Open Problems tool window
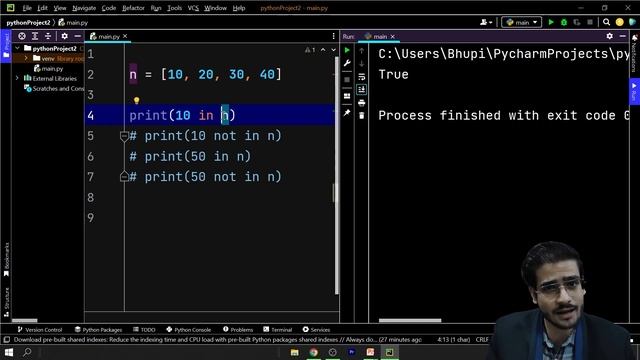Viewport: 640px width, 360px height. [238, 329]
